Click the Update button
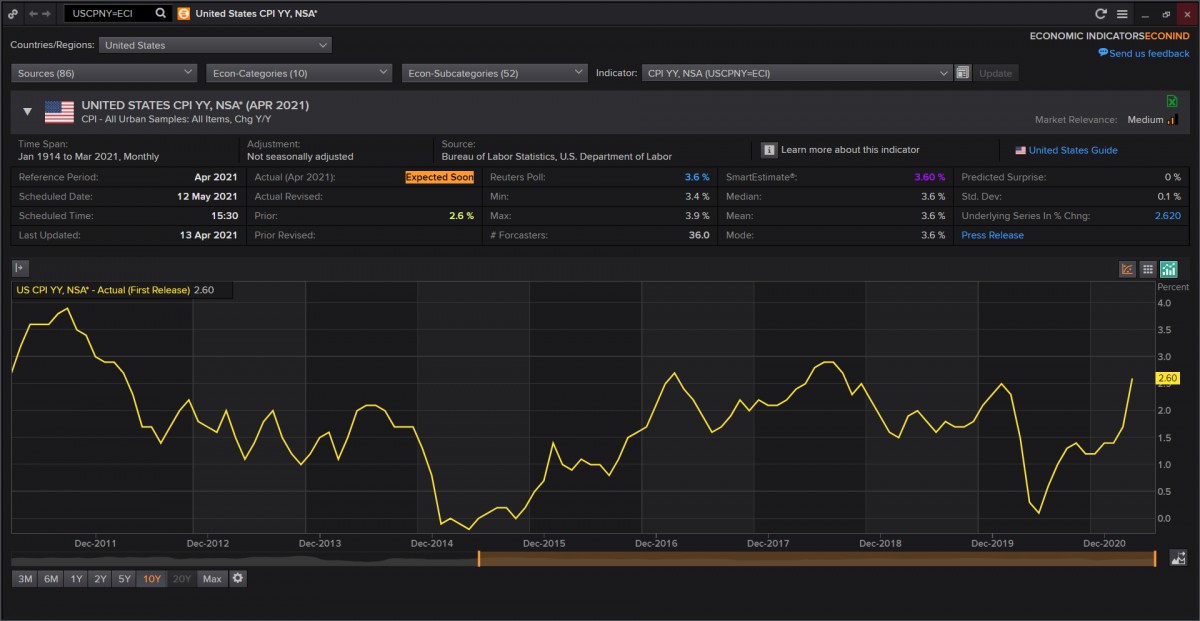 995,73
